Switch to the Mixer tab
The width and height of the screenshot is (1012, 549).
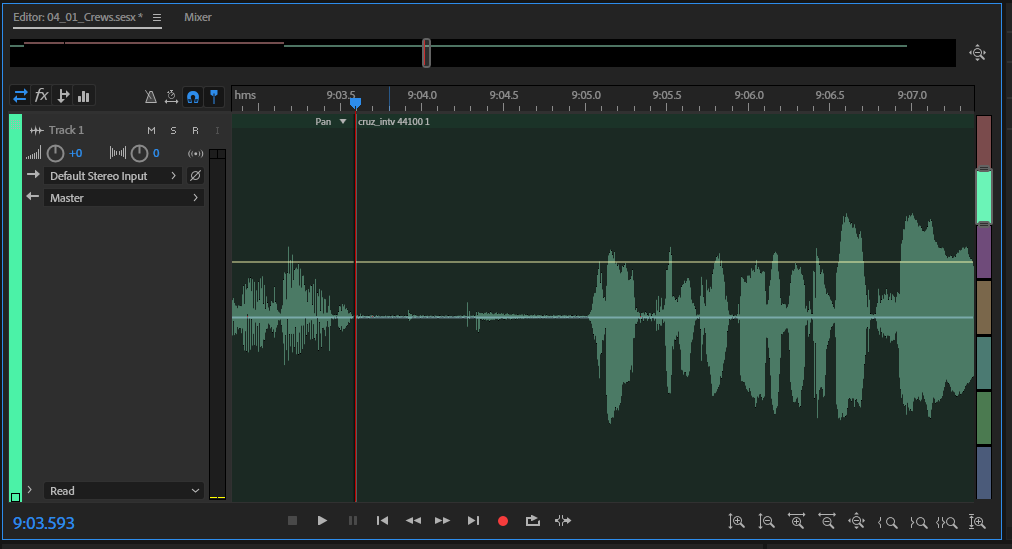coord(197,17)
